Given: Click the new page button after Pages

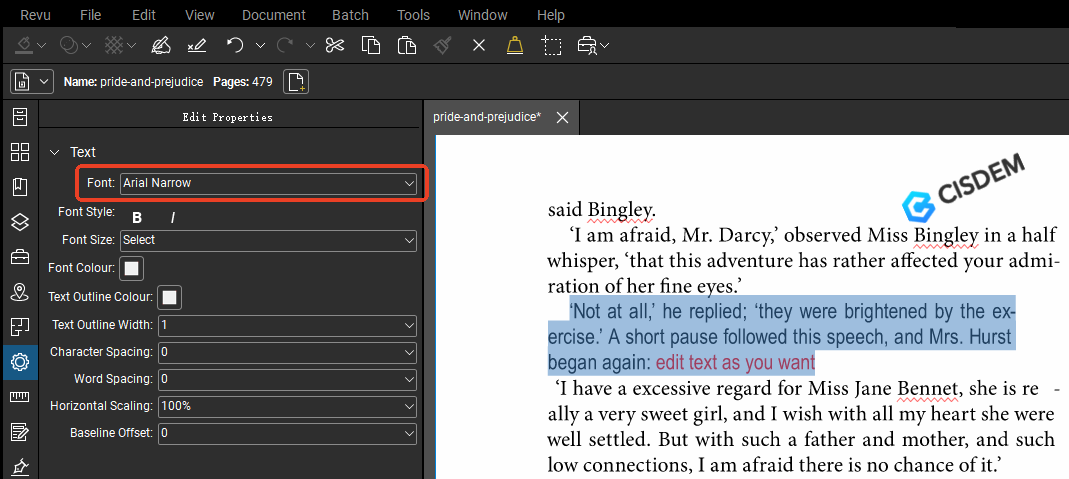Looking at the screenshot, I should (x=296, y=82).
